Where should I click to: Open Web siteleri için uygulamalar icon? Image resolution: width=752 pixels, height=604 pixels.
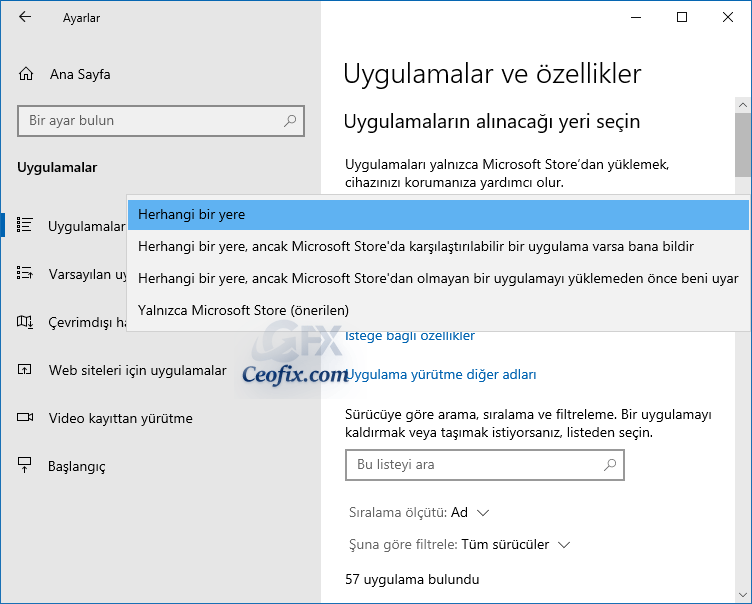(x=24, y=369)
